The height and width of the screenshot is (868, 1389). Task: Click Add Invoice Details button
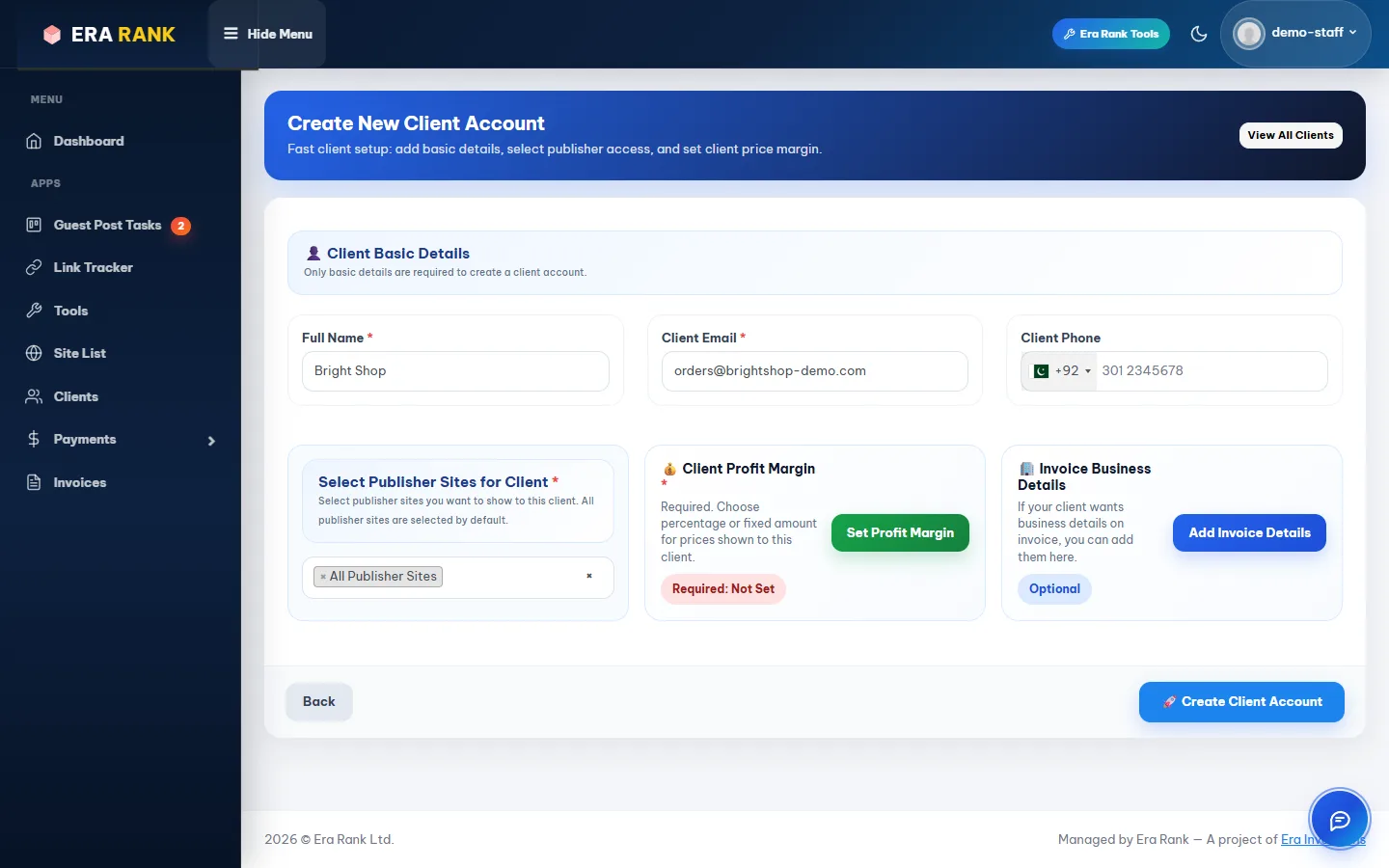[1249, 532]
